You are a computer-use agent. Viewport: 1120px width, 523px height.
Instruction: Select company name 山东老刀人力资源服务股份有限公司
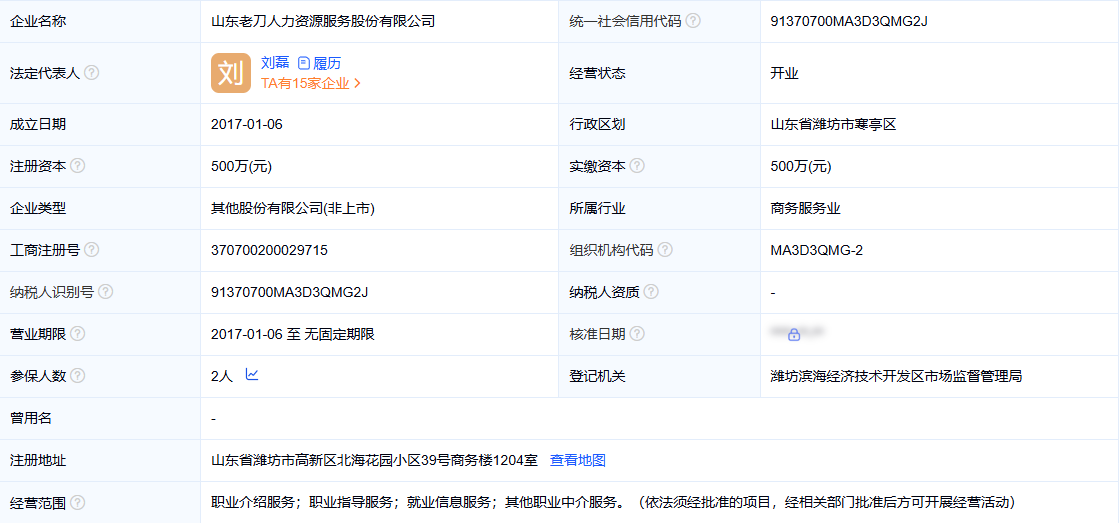click(x=323, y=21)
